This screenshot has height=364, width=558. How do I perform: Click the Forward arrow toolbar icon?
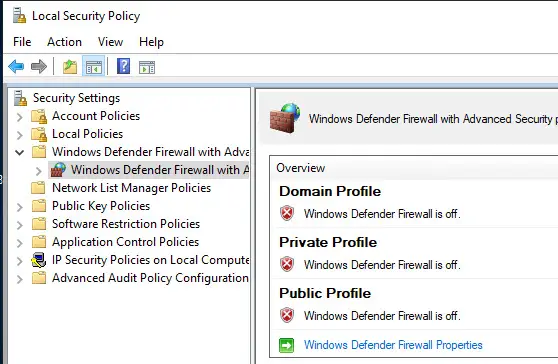pos(39,67)
